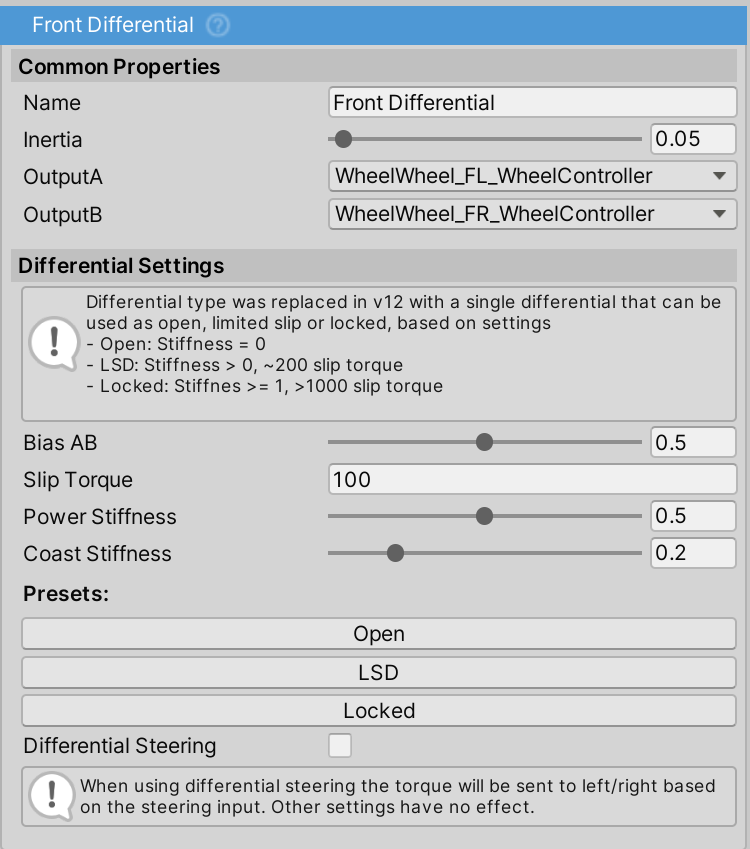750x849 pixels.
Task: Click the Coast Stiffness slider handle
Action: coord(395,552)
